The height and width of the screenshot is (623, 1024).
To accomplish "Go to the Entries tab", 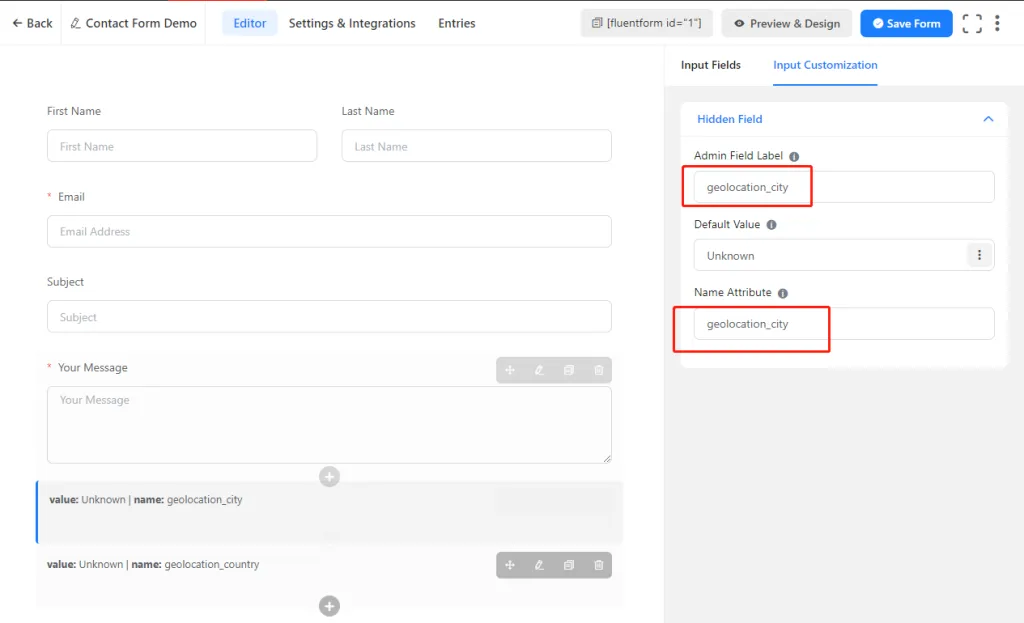I will [457, 23].
